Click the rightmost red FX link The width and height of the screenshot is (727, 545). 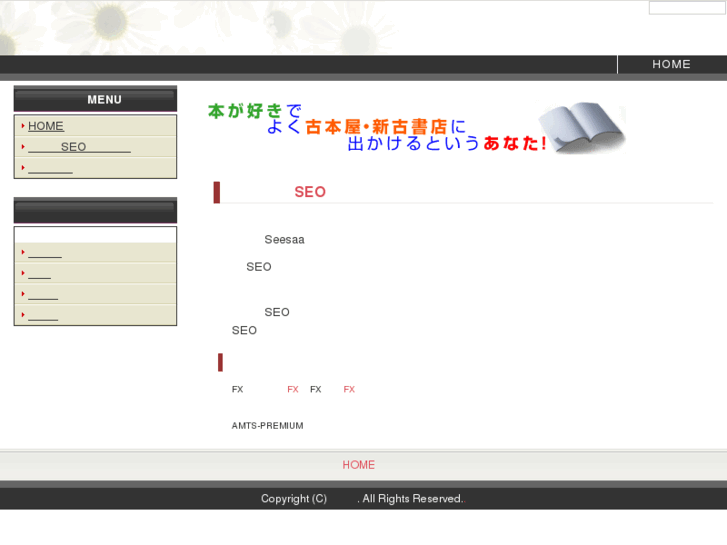click(x=349, y=389)
